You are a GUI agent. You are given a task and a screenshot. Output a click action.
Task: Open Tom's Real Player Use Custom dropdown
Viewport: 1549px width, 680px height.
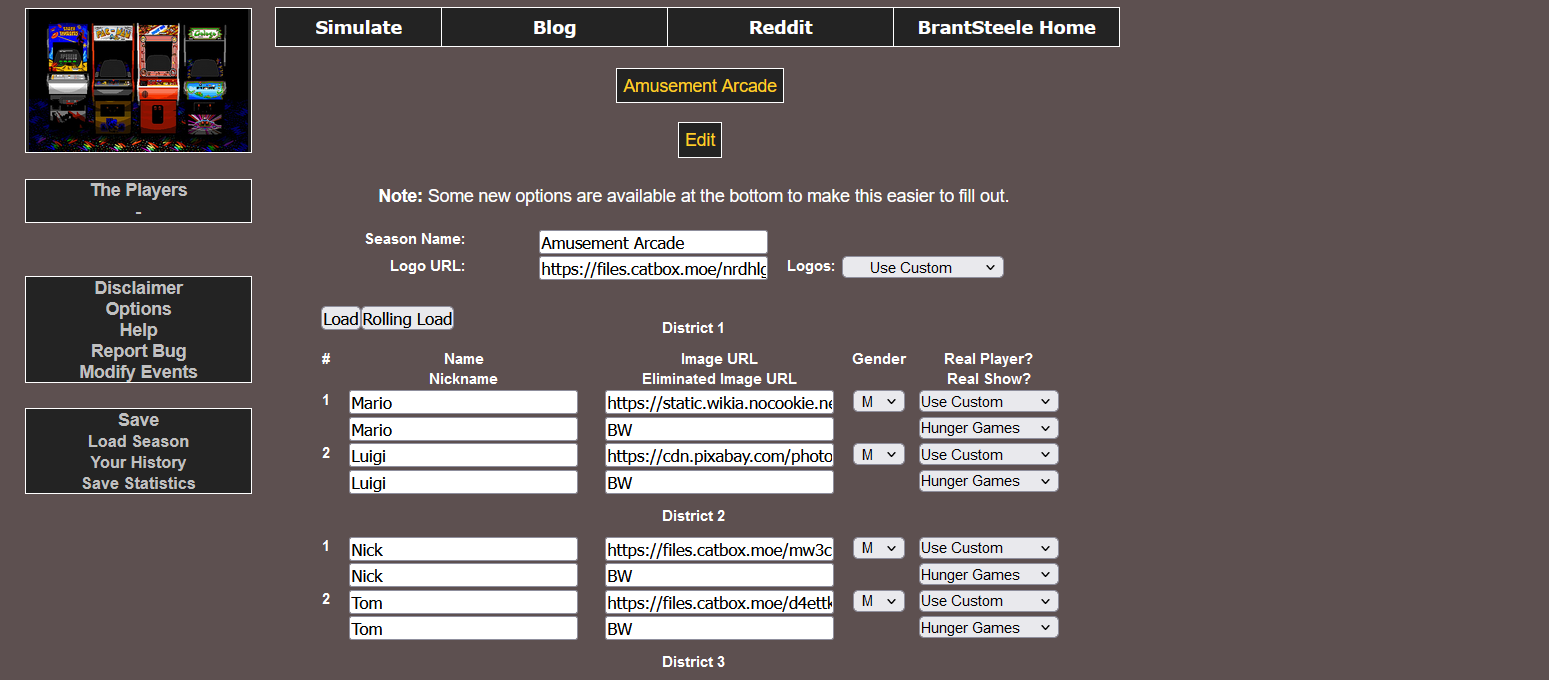coord(988,601)
